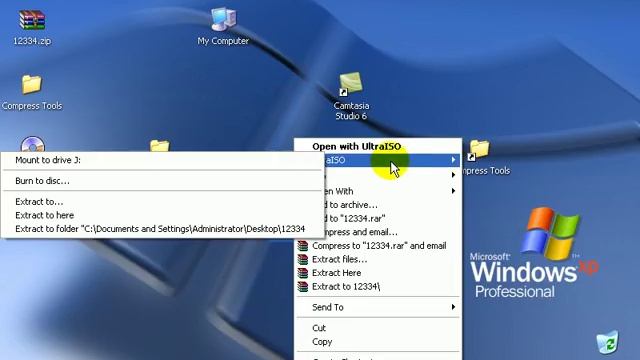Expand the Open With submenu arrow
Screen dimensions: 640x360
pos(453,191)
